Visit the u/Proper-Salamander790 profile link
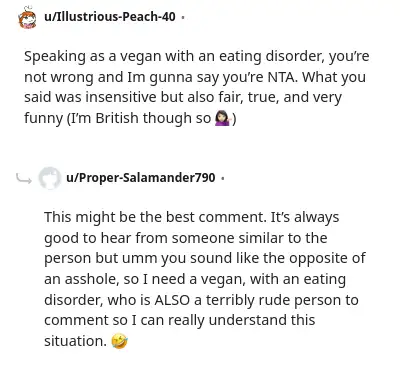 (141, 178)
